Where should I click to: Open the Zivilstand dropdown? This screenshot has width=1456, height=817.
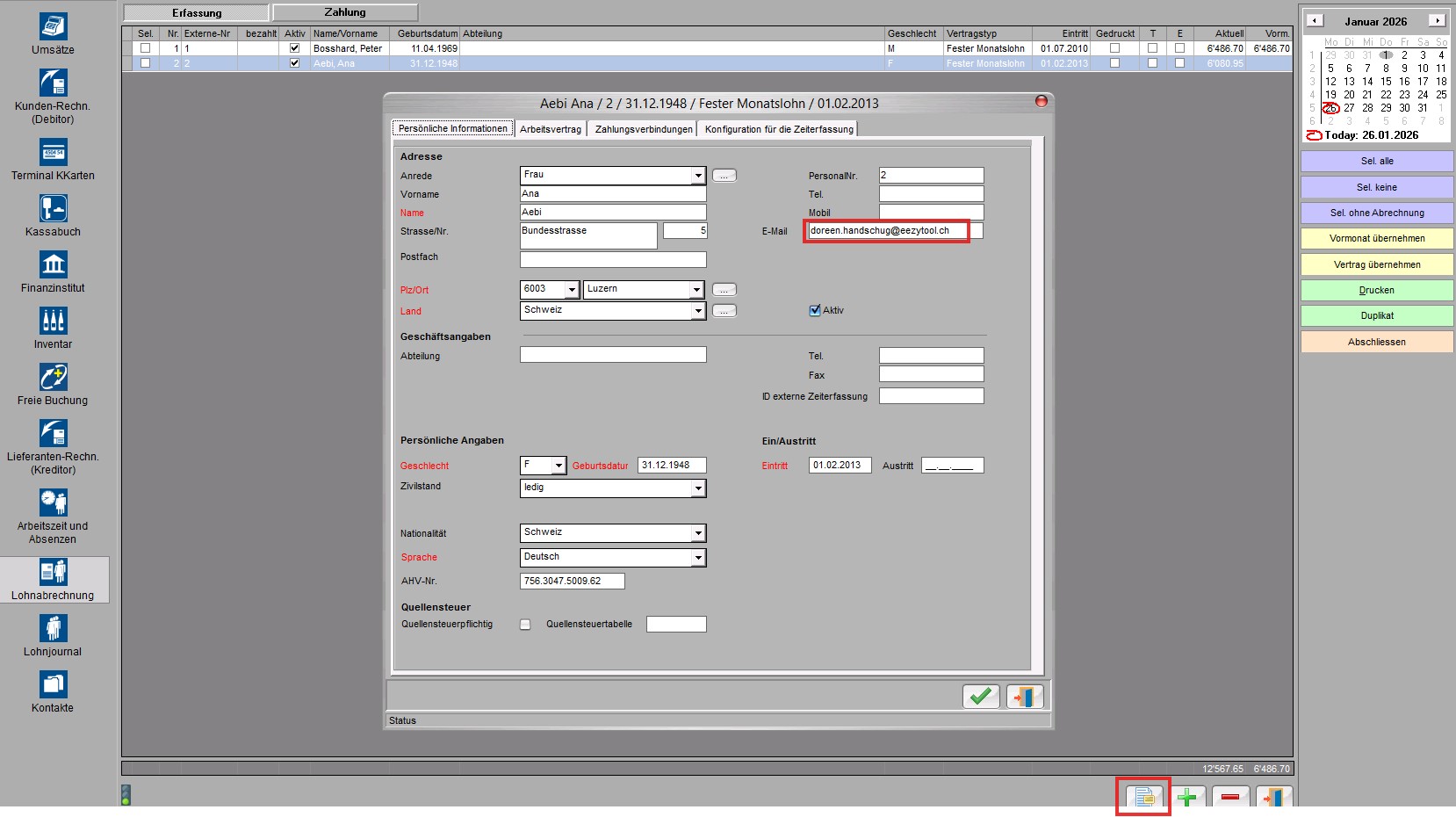point(697,488)
